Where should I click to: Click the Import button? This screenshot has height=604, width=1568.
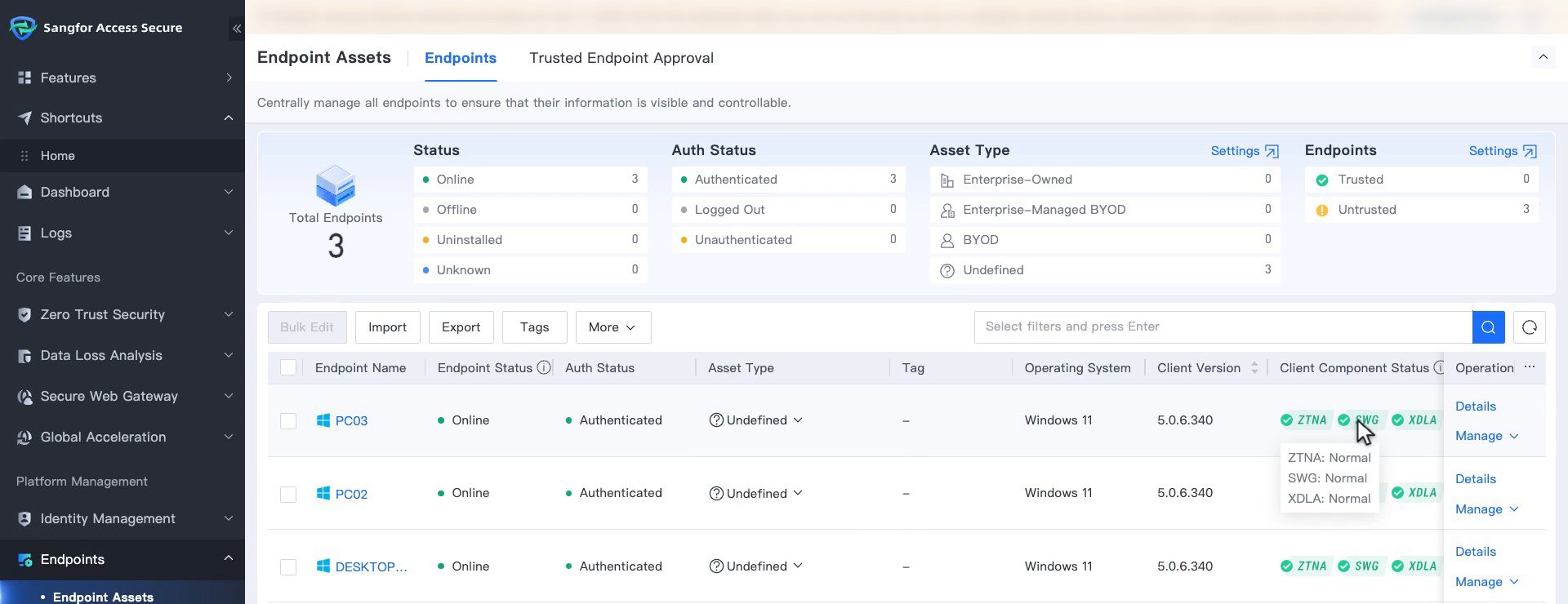(388, 327)
